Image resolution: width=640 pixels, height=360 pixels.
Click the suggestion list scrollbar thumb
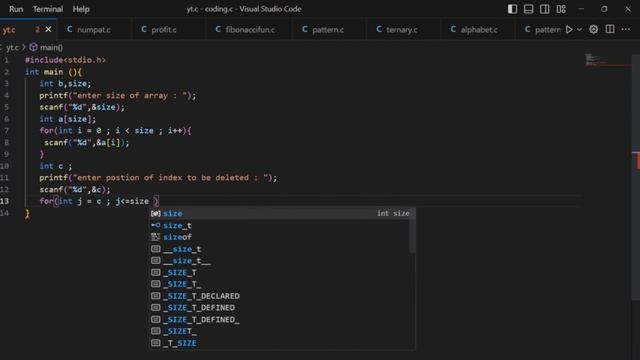(x=412, y=231)
